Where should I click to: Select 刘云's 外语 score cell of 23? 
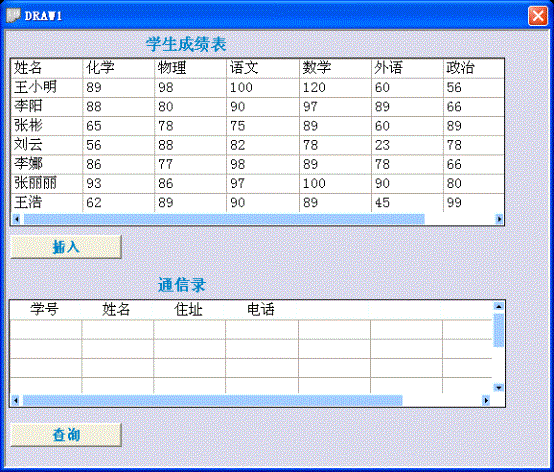click(x=407, y=145)
